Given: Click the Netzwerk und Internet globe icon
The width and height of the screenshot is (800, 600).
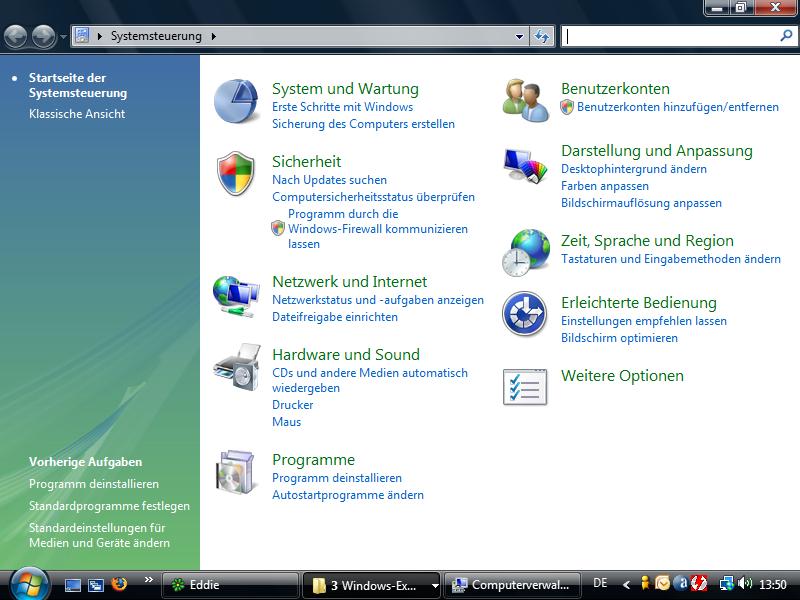Looking at the screenshot, I should [236, 294].
